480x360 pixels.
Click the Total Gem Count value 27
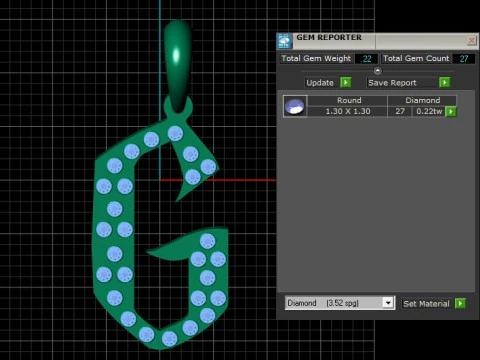pos(464,59)
